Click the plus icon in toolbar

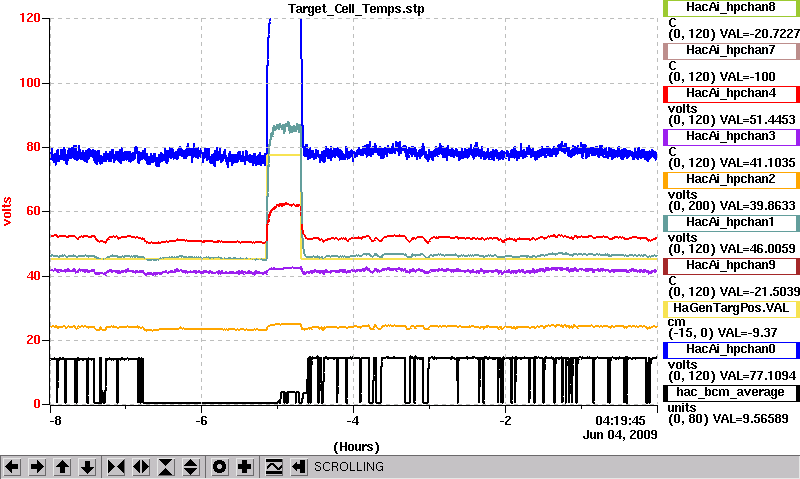245,467
